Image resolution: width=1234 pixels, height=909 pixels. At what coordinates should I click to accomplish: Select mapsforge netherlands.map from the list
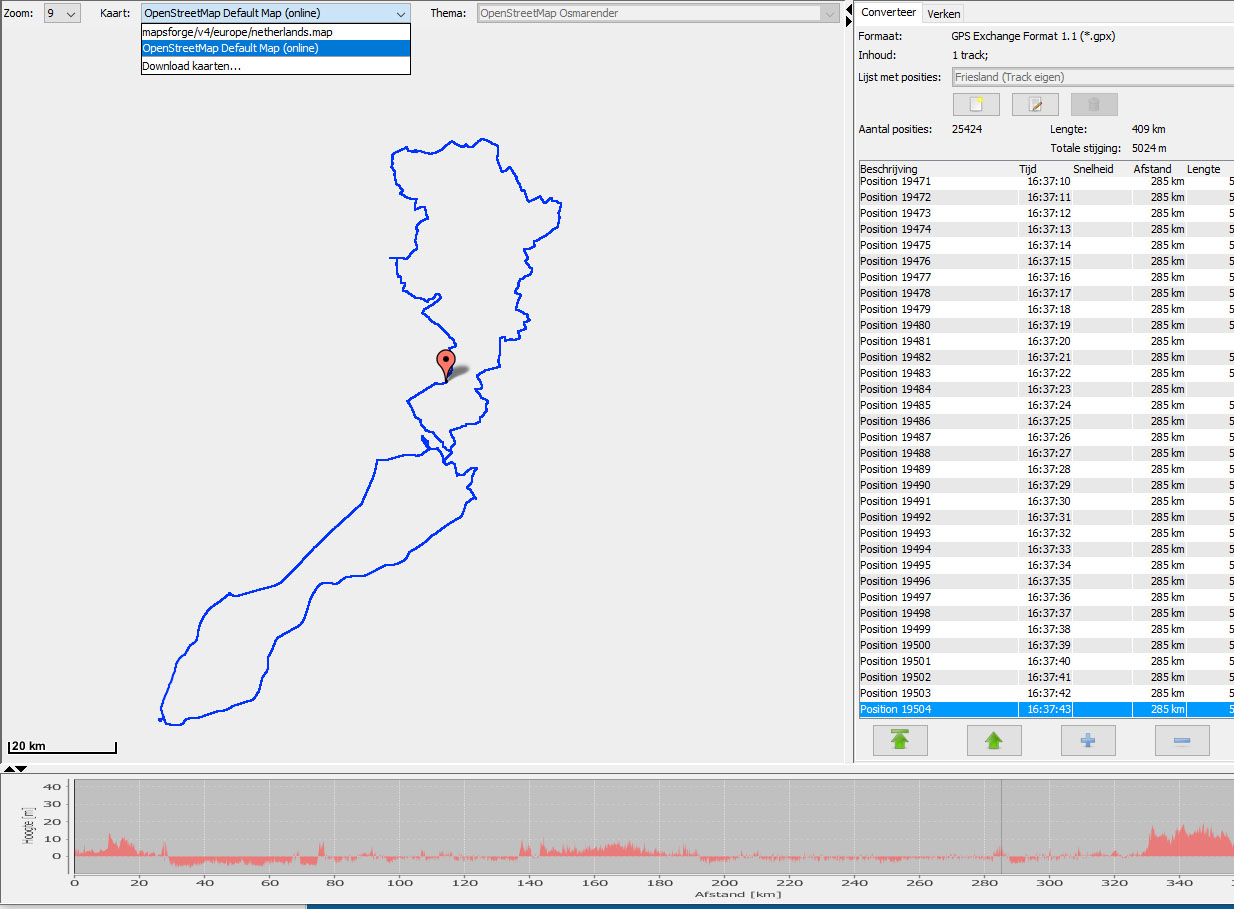point(237,32)
